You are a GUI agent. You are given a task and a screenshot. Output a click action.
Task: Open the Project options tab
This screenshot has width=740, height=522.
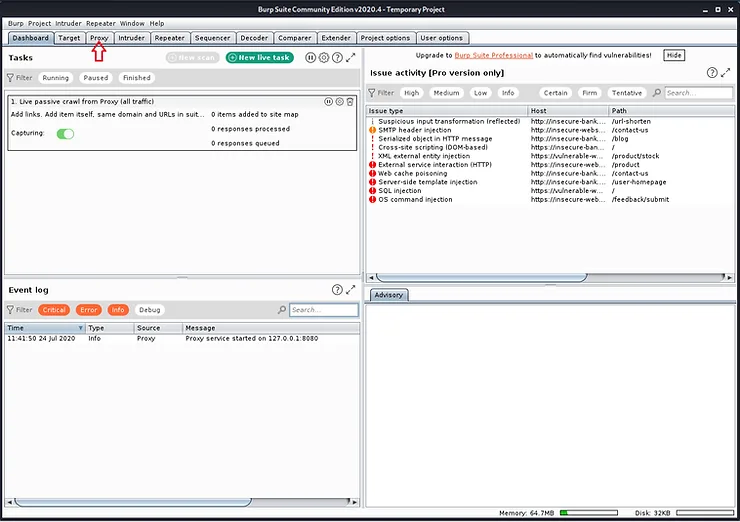[x=385, y=38]
